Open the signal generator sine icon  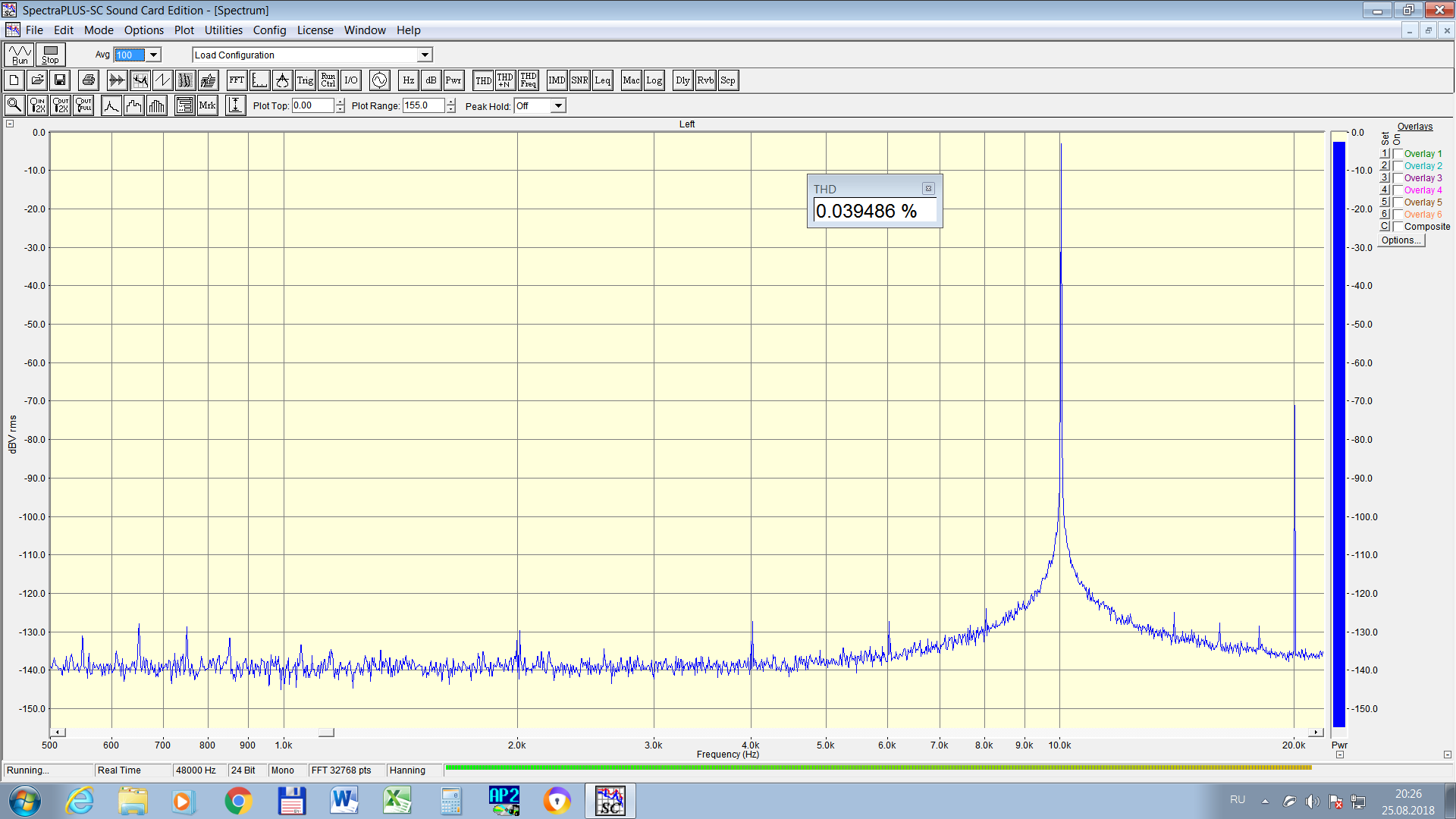(x=379, y=80)
